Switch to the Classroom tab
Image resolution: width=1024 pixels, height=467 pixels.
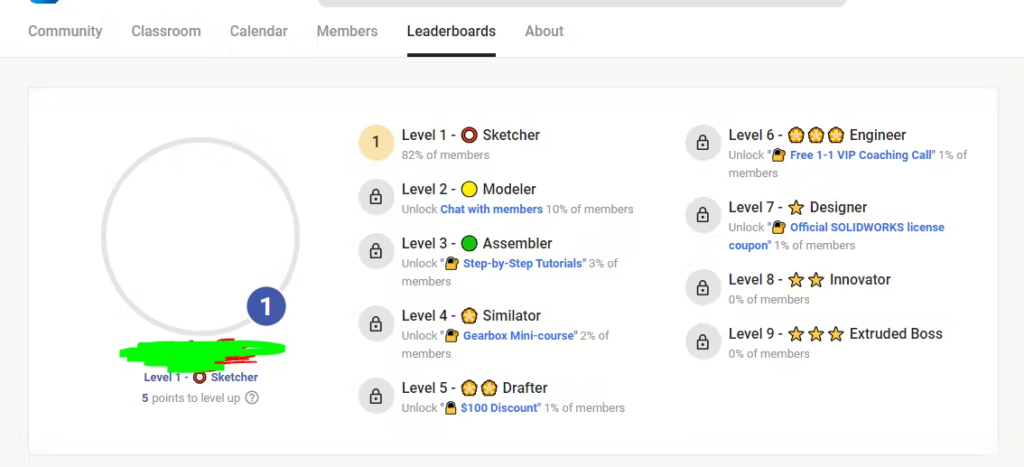coord(166,31)
